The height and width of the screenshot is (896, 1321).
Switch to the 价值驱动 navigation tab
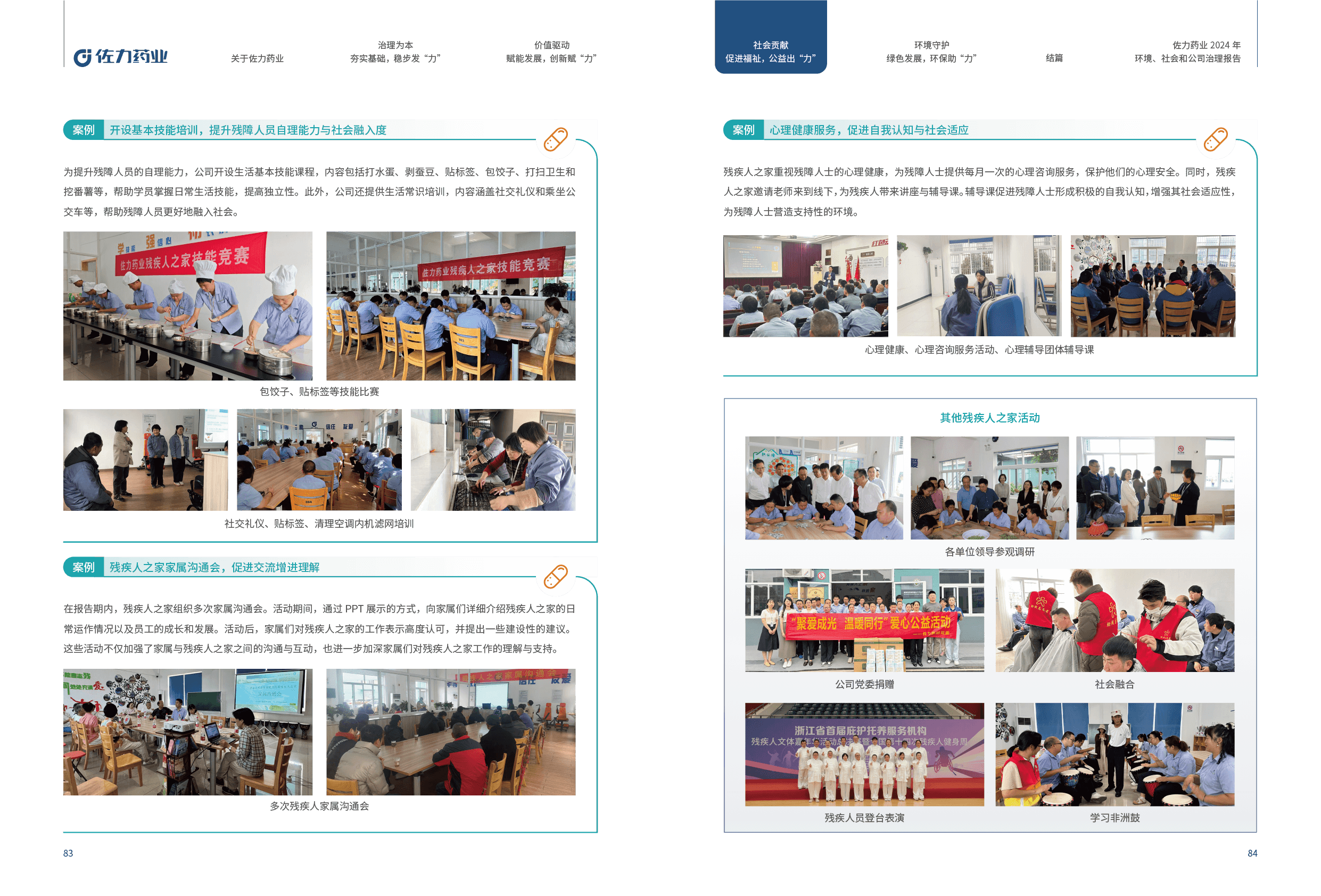[x=551, y=52]
